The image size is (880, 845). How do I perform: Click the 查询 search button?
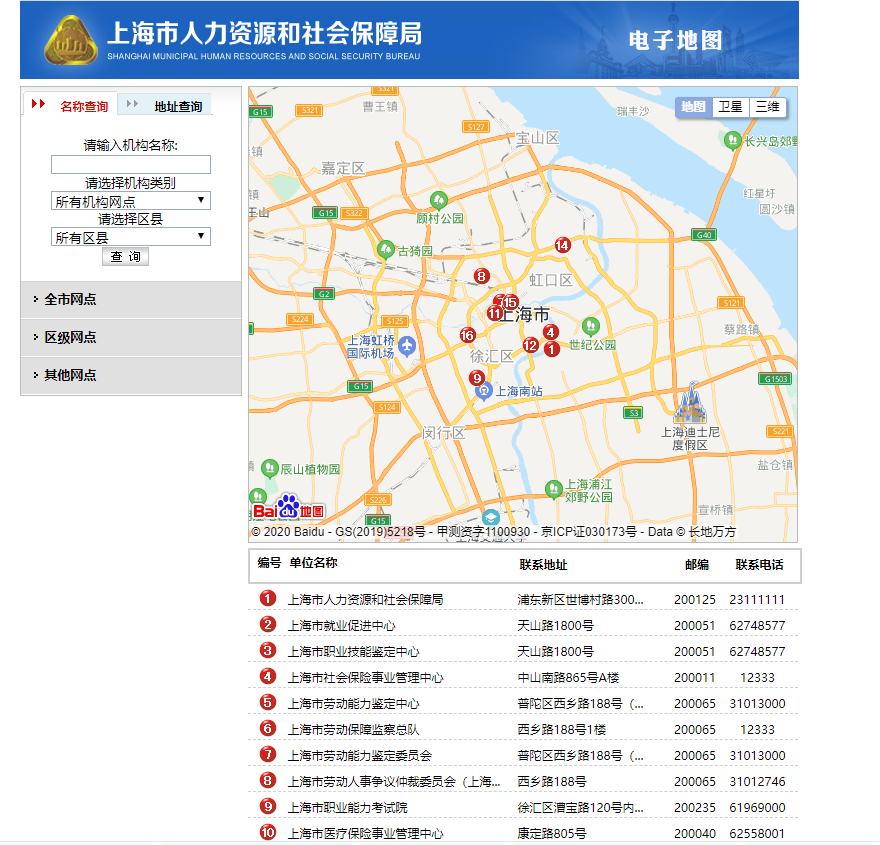[x=125, y=257]
